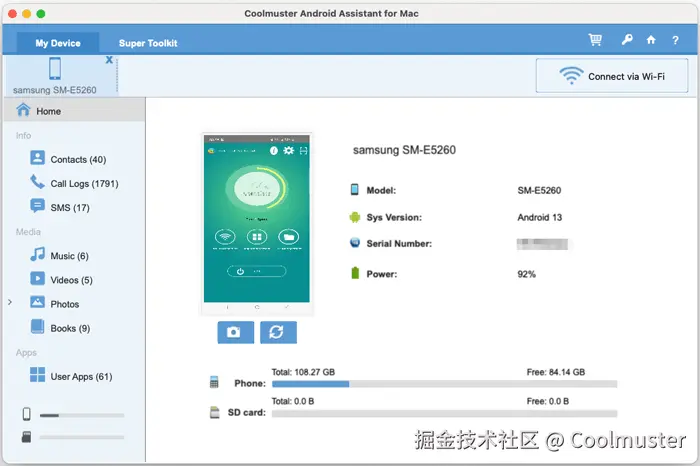Click the macOS green zoom window button
Screen dimensions: 700x466
41,14
